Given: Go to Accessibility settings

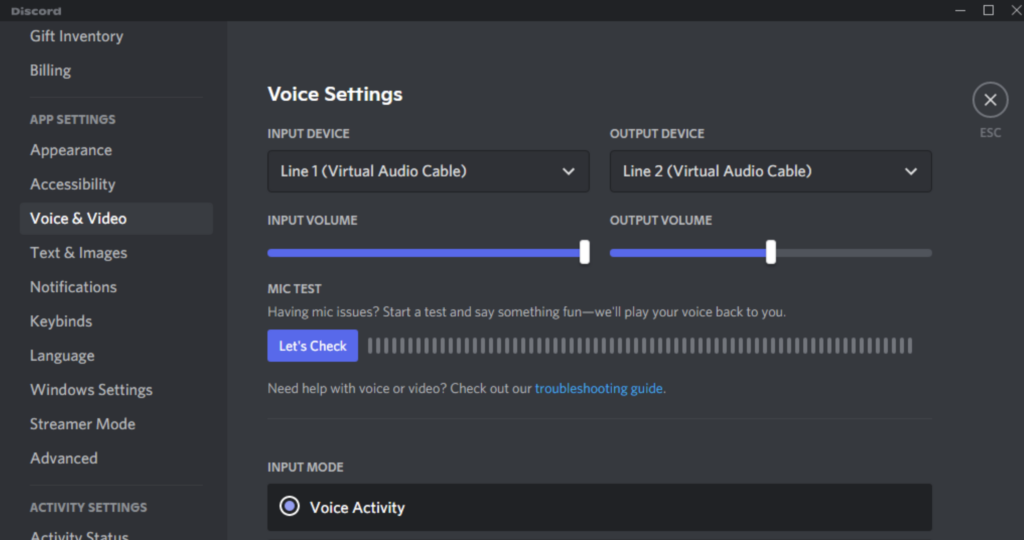Looking at the screenshot, I should click(x=73, y=184).
